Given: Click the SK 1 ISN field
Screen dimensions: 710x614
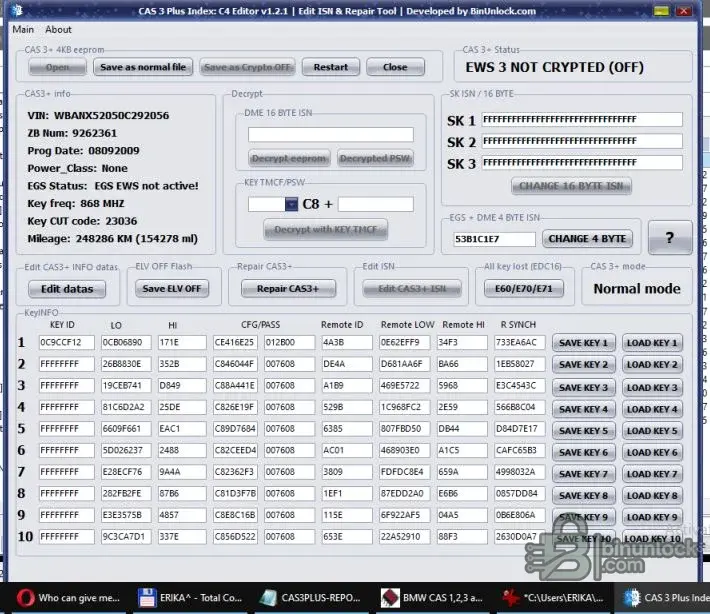Looking at the screenshot, I should pos(582,120).
